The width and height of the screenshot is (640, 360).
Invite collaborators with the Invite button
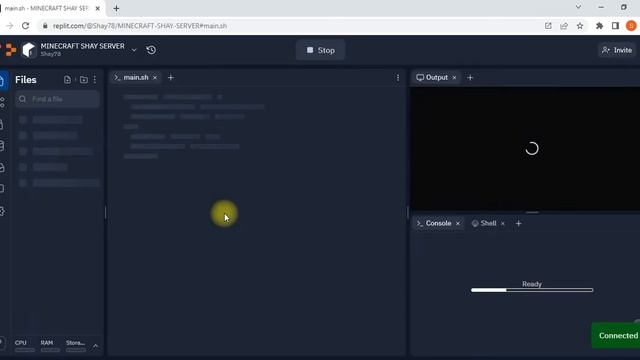(x=617, y=50)
